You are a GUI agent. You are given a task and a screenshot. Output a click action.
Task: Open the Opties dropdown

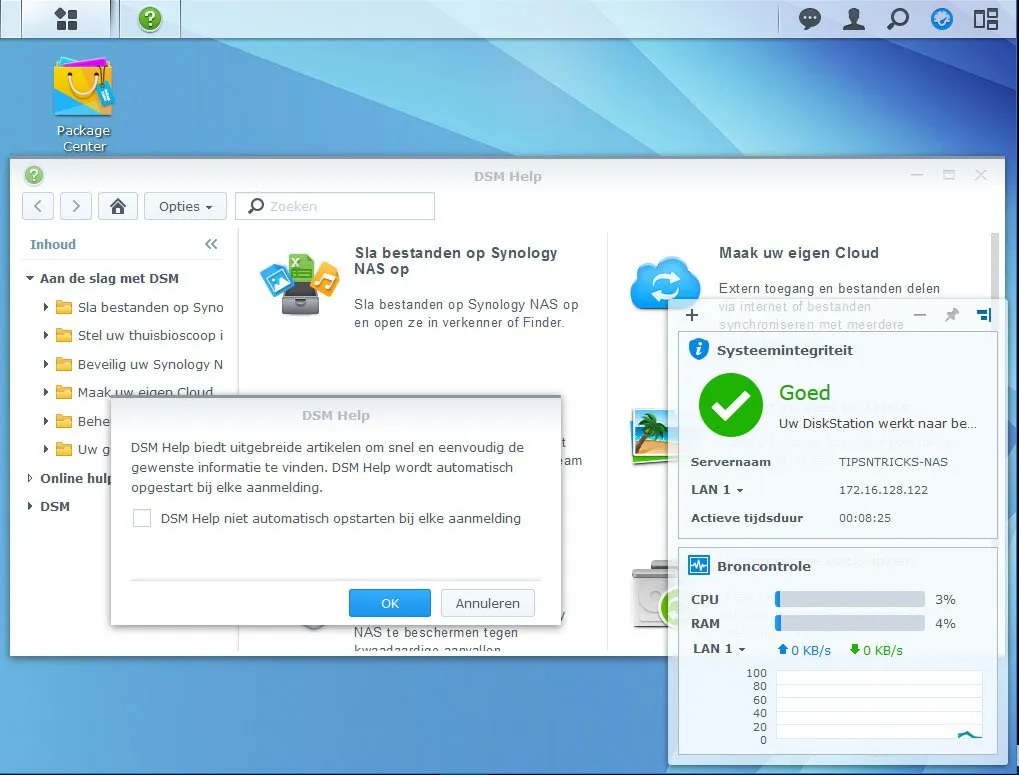(x=185, y=206)
